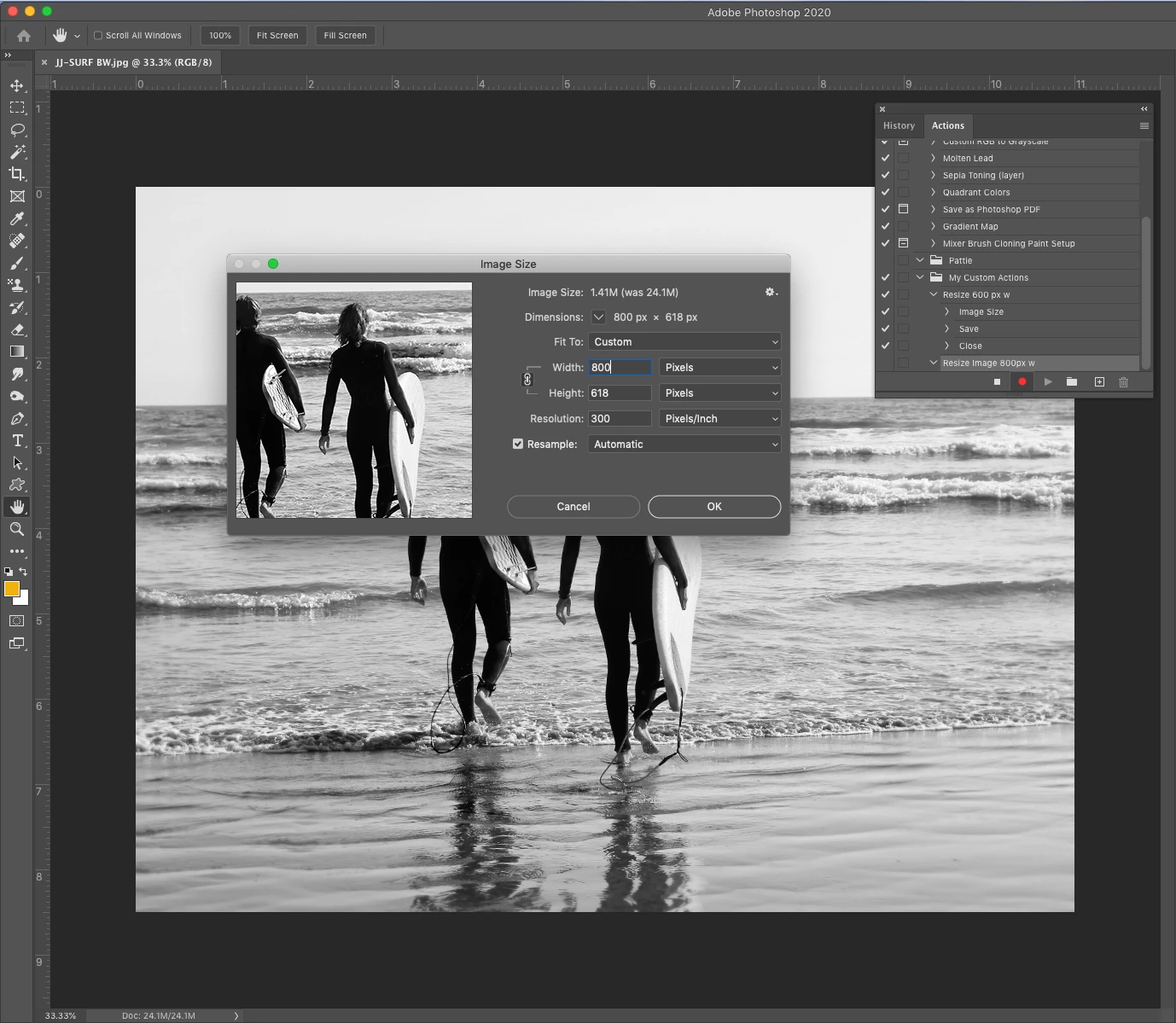Toggle dialog box for Mixer Brush Cloning Paint Setup
This screenshot has width=1176, height=1023.
[903, 243]
